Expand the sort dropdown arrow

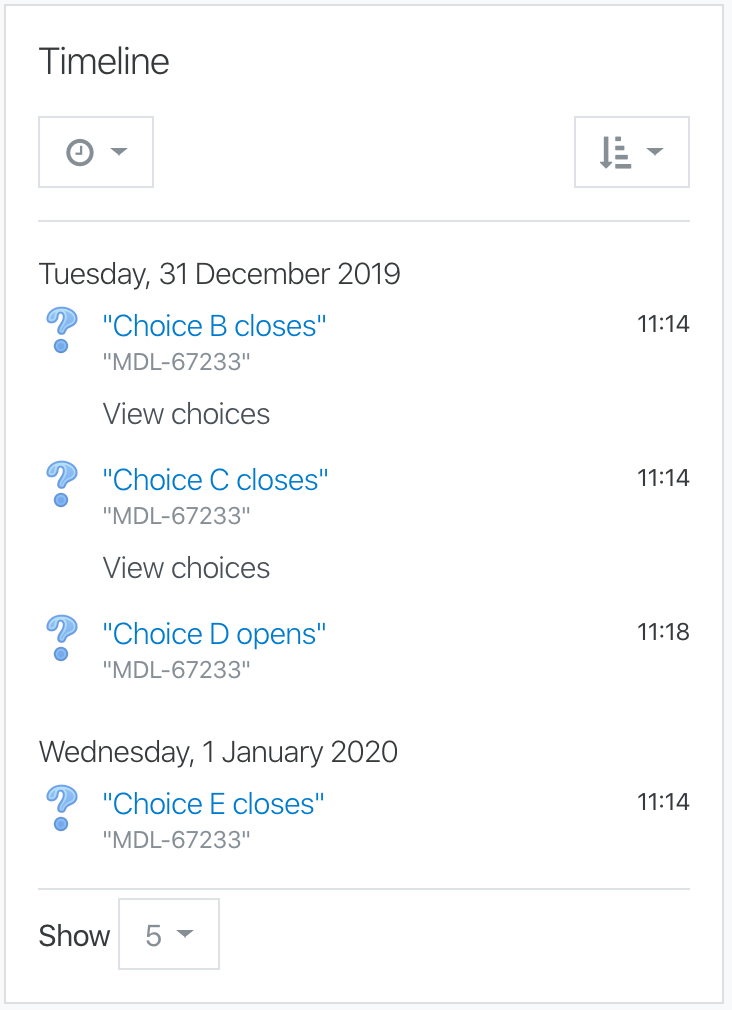tap(655, 152)
